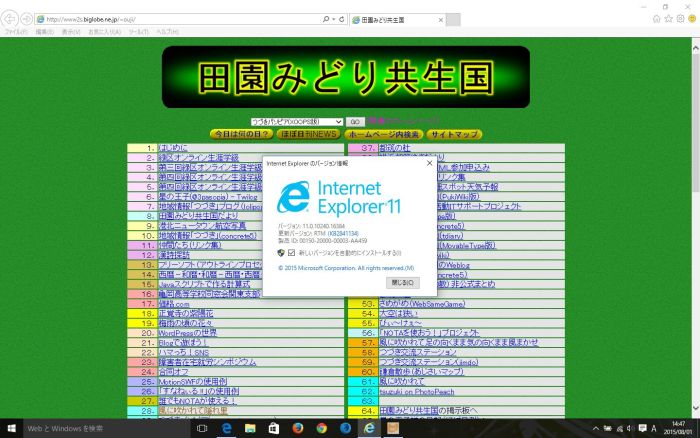Image resolution: width=700 pixels, height=438 pixels.
Task: Expand the つづきパッピア site dropdown
Action: 298,121
